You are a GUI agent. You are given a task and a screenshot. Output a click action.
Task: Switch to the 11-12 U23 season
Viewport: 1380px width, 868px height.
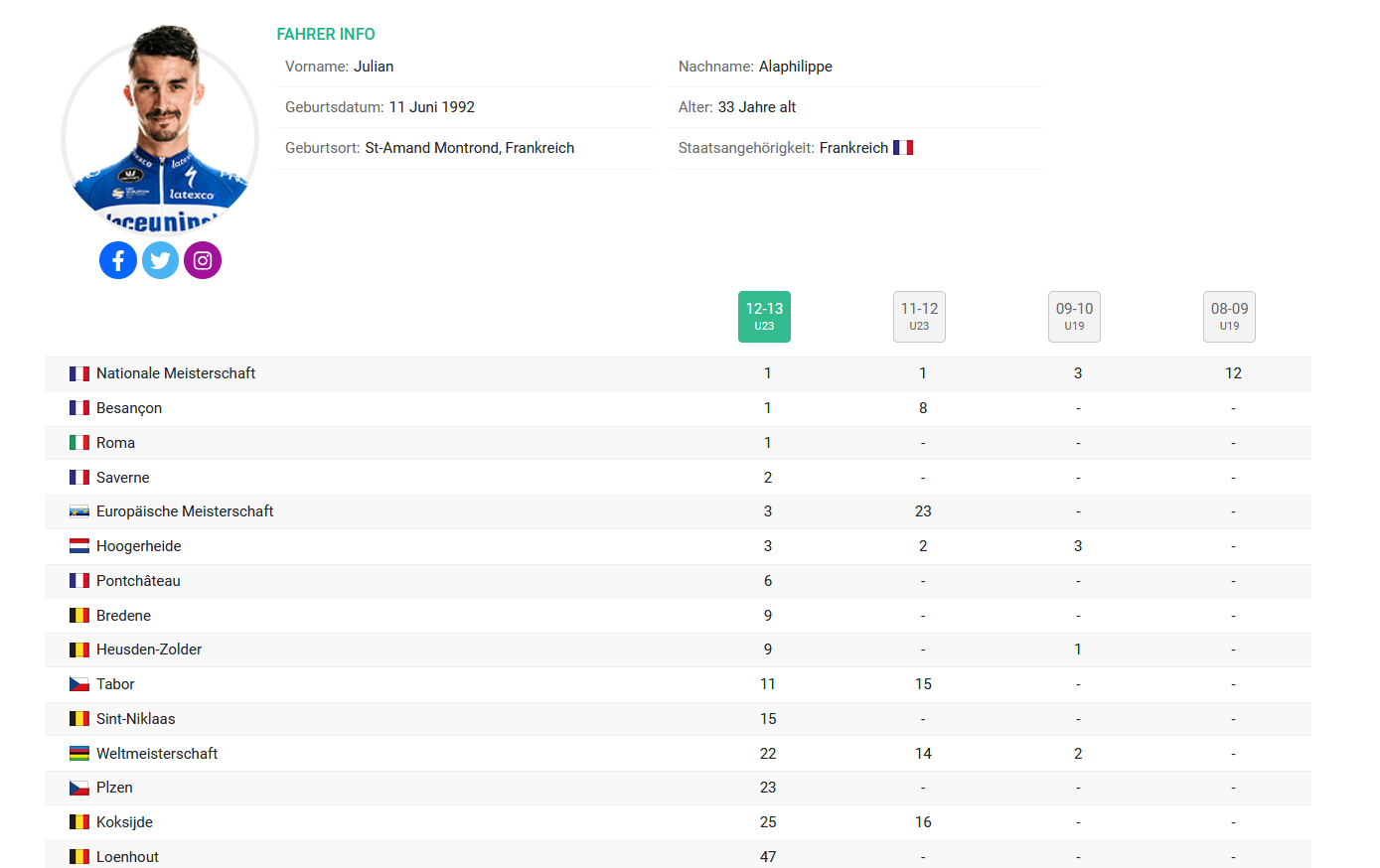[x=919, y=317]
